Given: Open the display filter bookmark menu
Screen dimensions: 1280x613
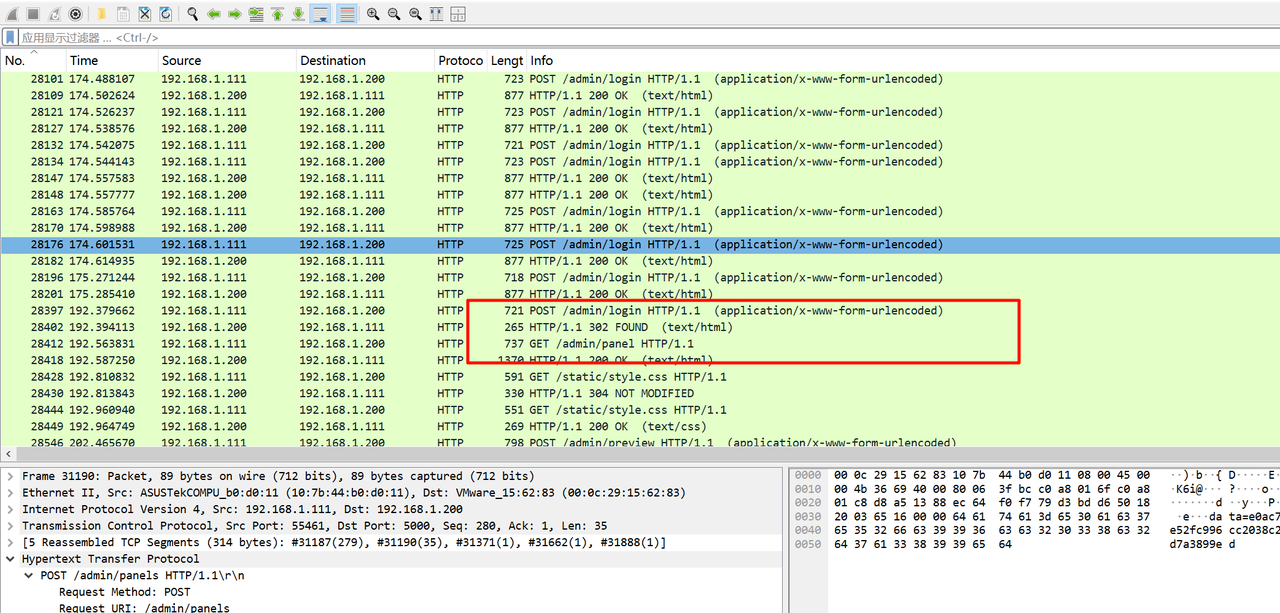Looking at the screenshot, I should click(x=10, y=37).
